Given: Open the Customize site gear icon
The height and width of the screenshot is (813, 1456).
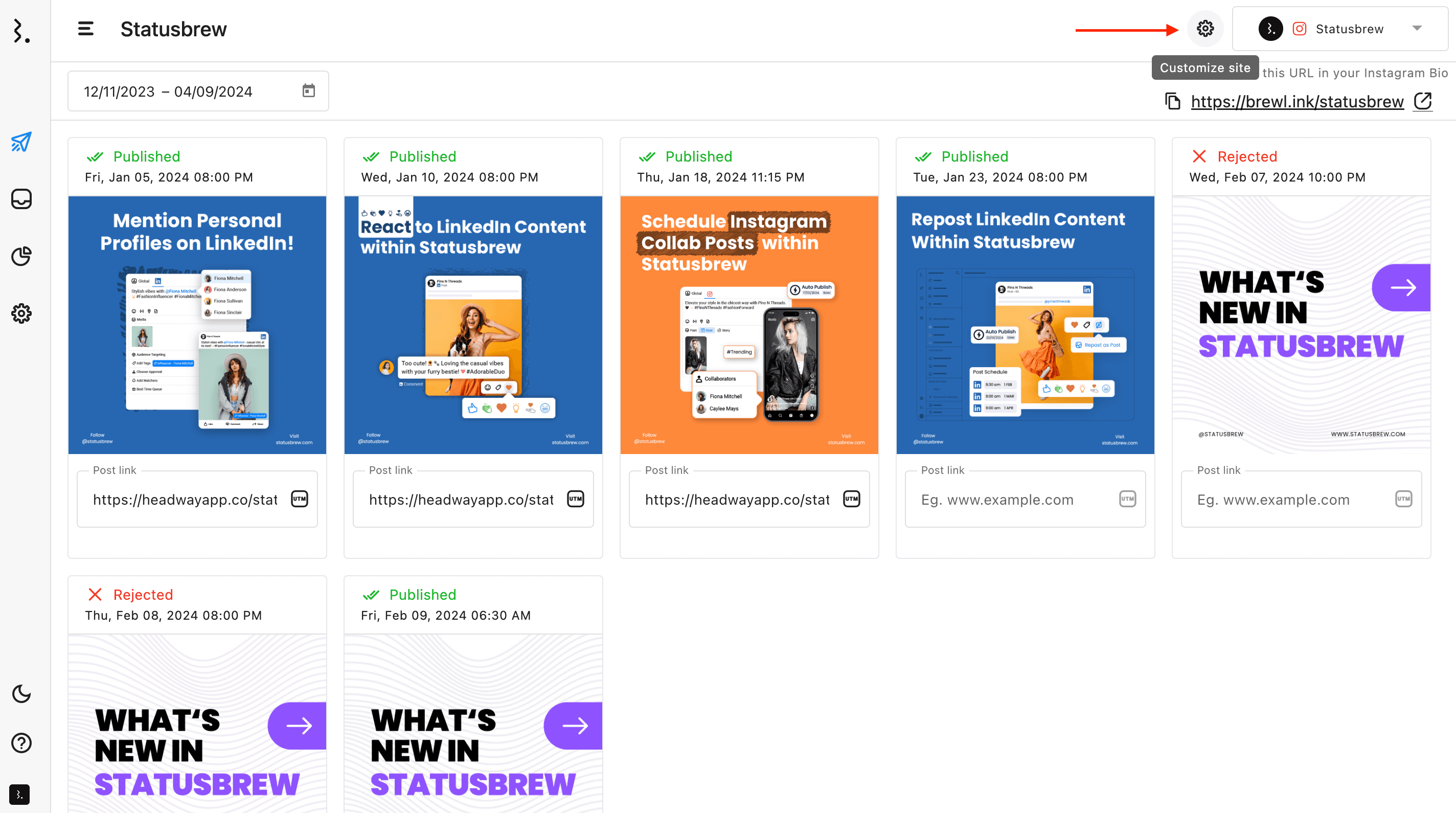Looking at the screenshot, I should pos(1205,29).
